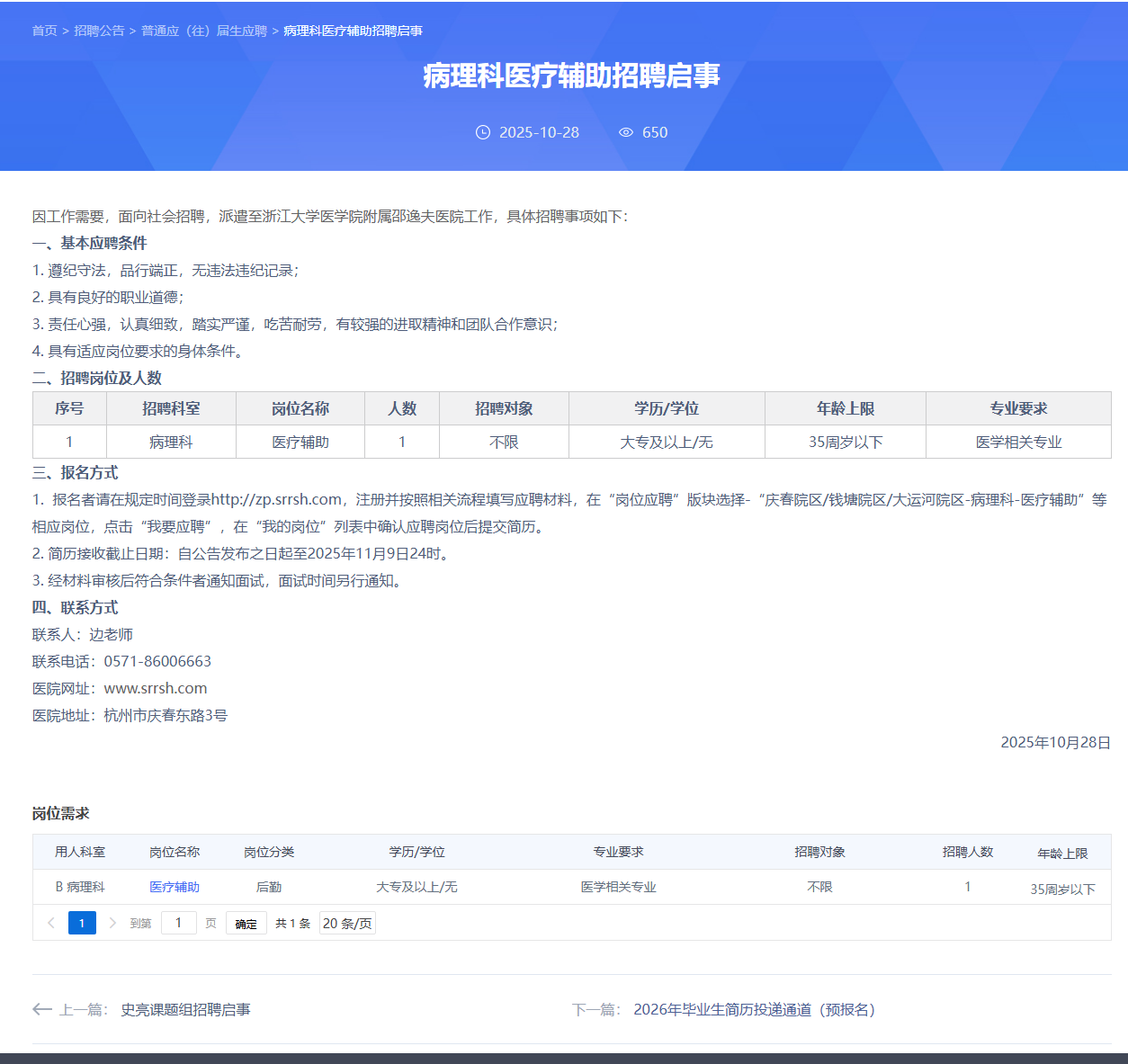
Task: Click the previous page chevron in pagination
Action: click(x=51, y=923)
